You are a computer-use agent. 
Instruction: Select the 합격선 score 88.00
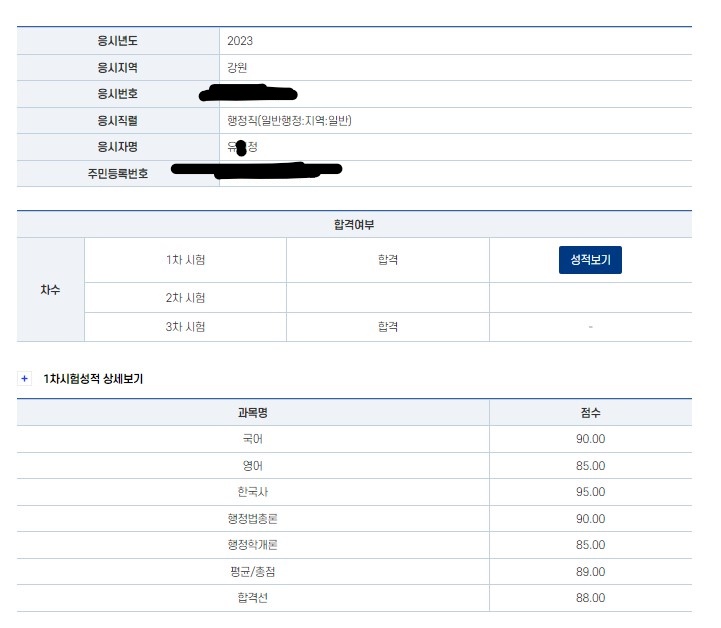click(590, 598)
